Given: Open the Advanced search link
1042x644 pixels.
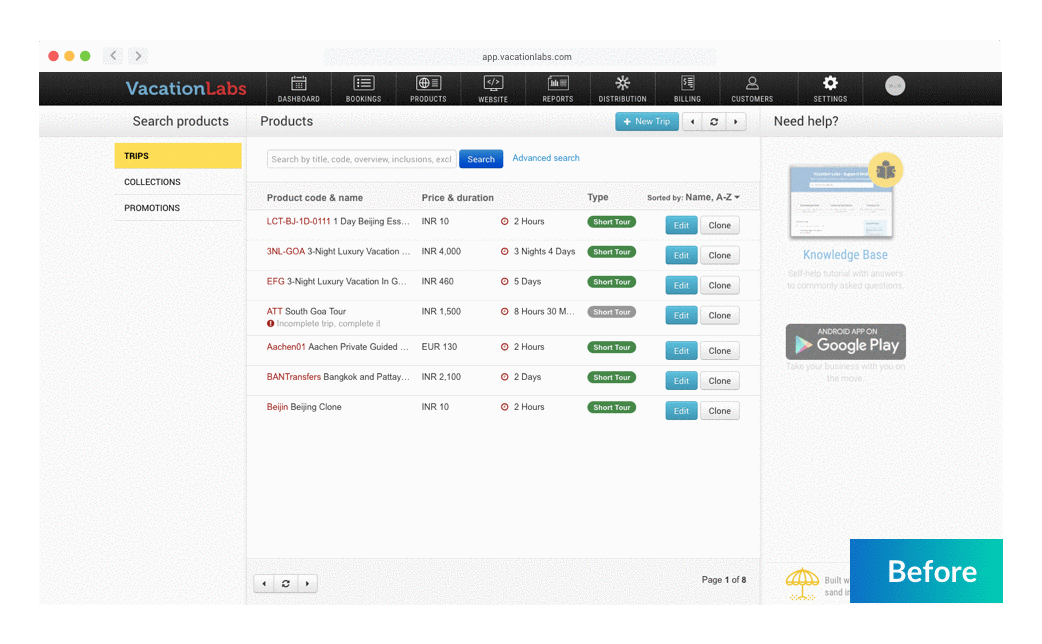Looking at the screenshot, I should pos(546,158).
